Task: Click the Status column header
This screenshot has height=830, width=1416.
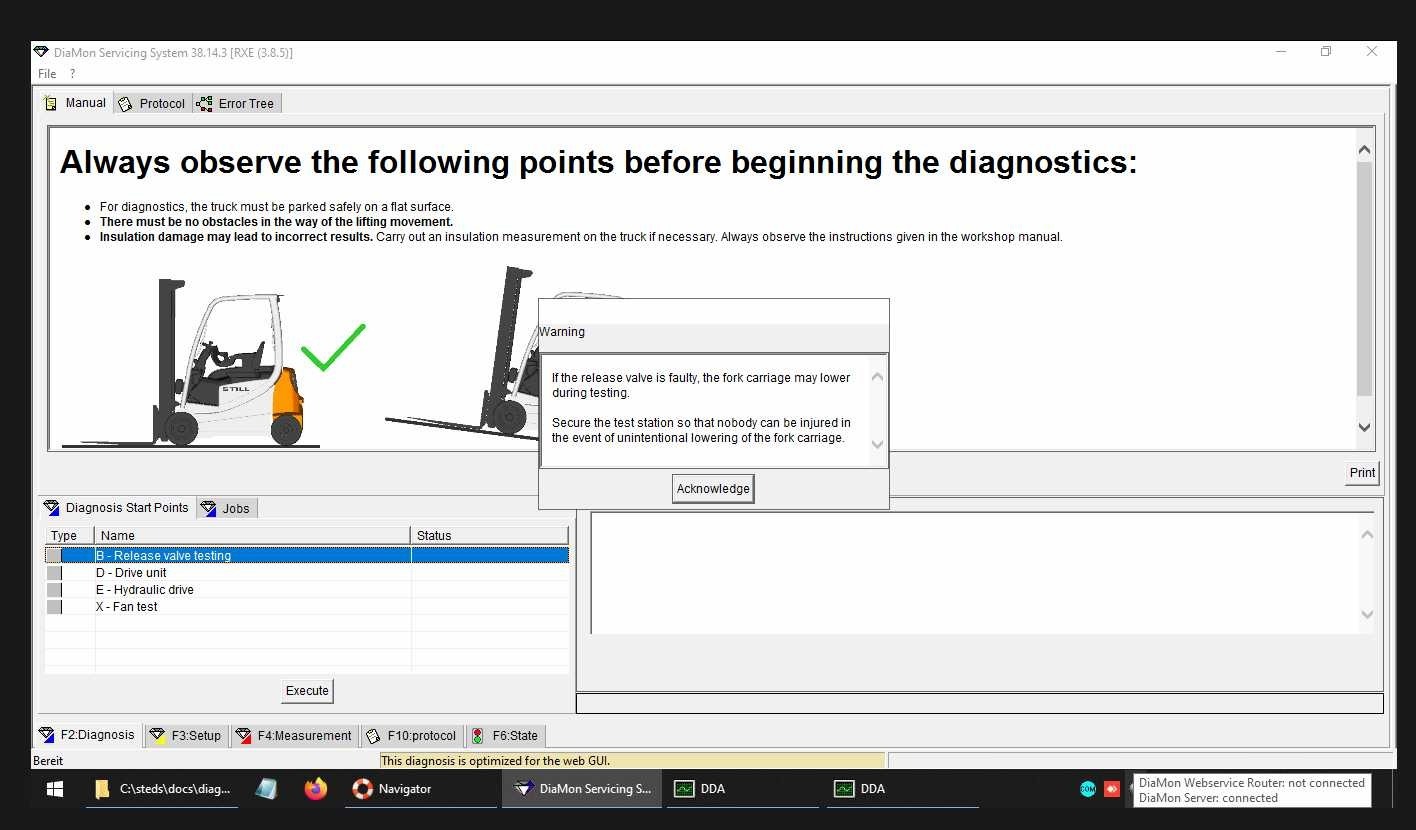Action: click(490, 536)
